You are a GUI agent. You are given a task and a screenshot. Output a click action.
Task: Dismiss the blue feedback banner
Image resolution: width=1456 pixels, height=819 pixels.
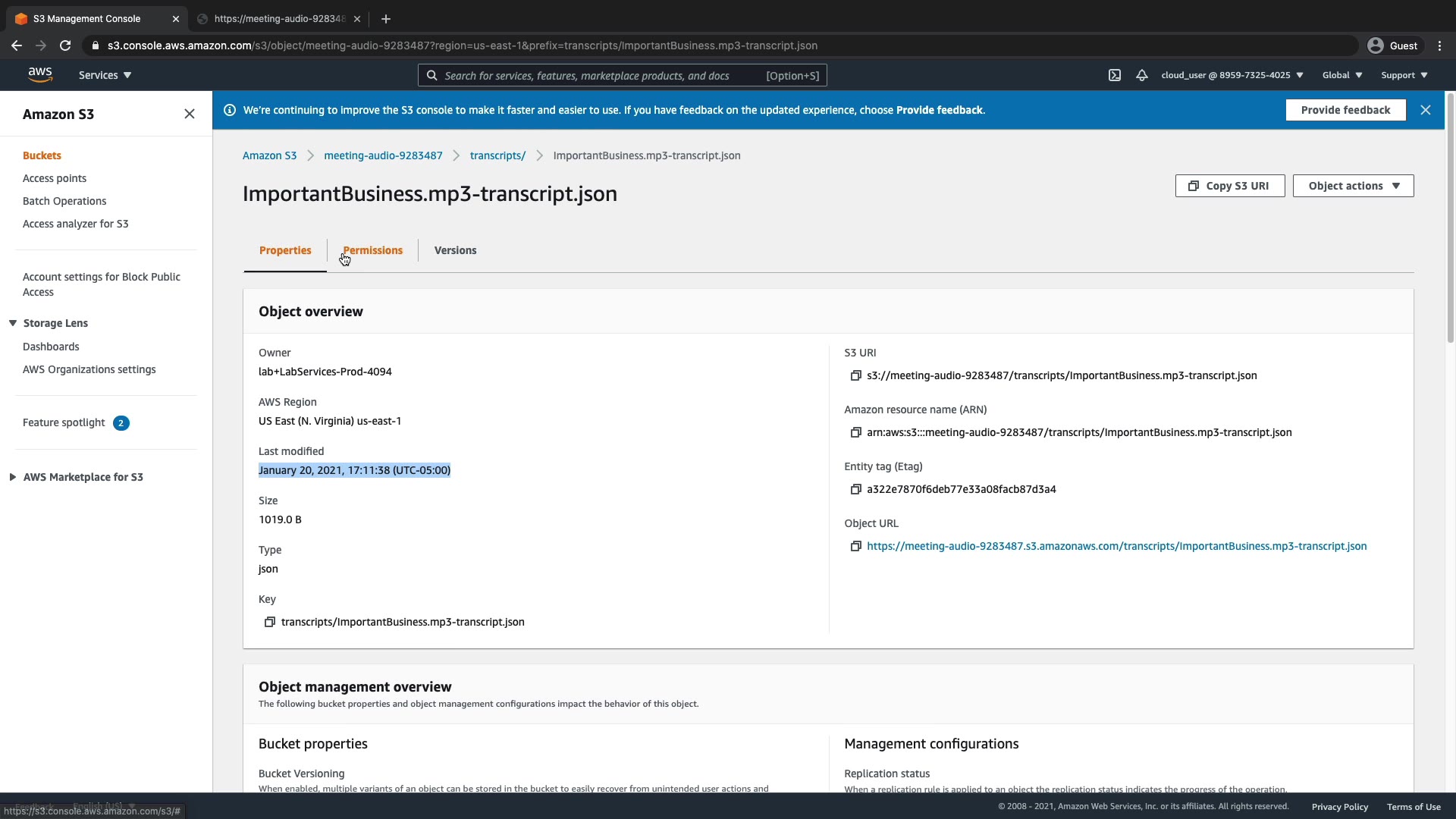1425,110
